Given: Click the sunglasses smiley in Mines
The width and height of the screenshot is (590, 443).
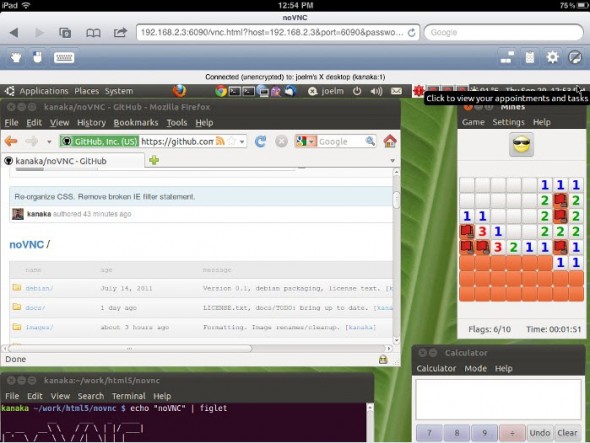Looking at the screenshot, I should 521,144.
